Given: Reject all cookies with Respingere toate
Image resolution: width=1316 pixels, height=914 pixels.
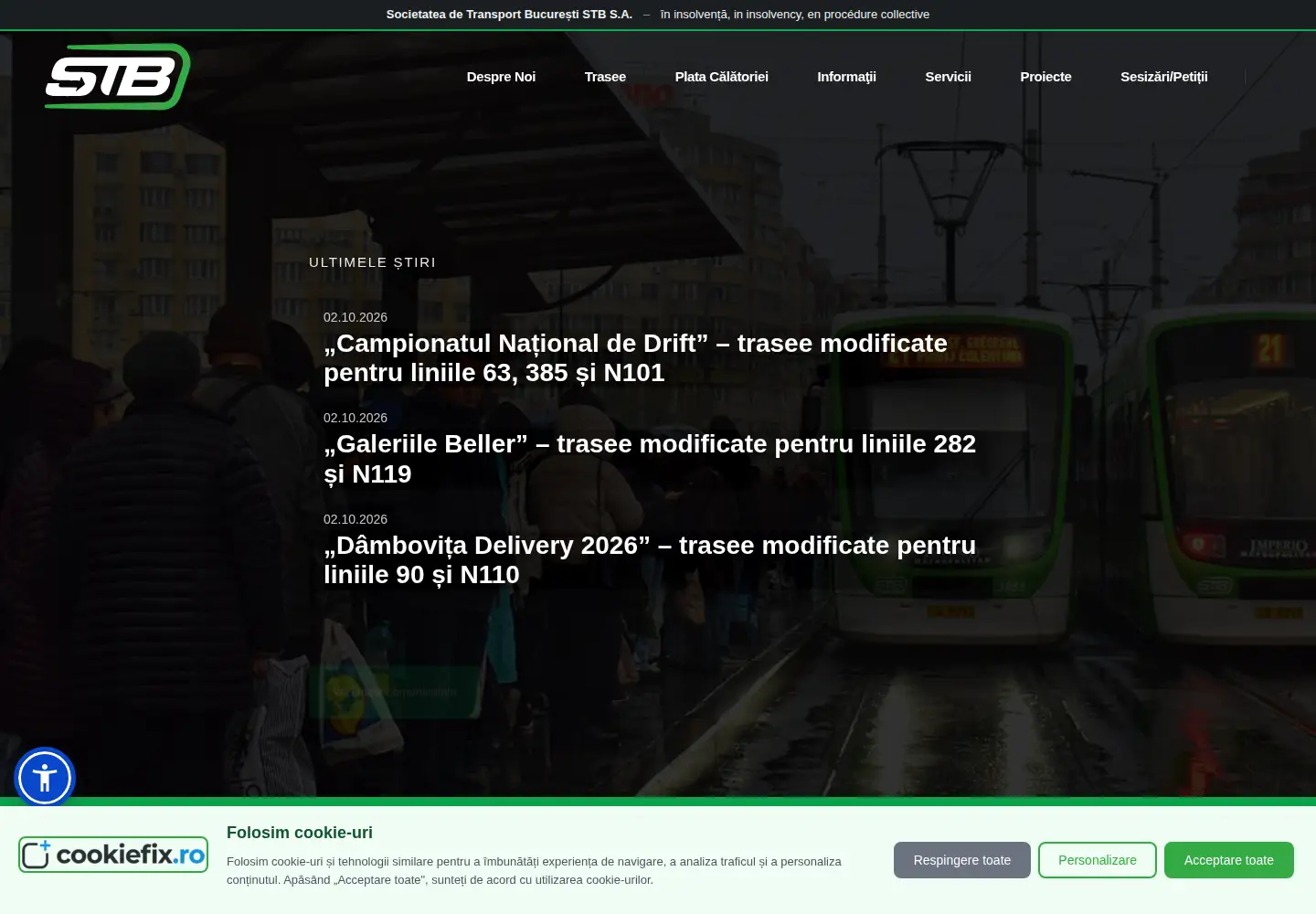Looking at the screenshot, I should click(x=962, y=860).
